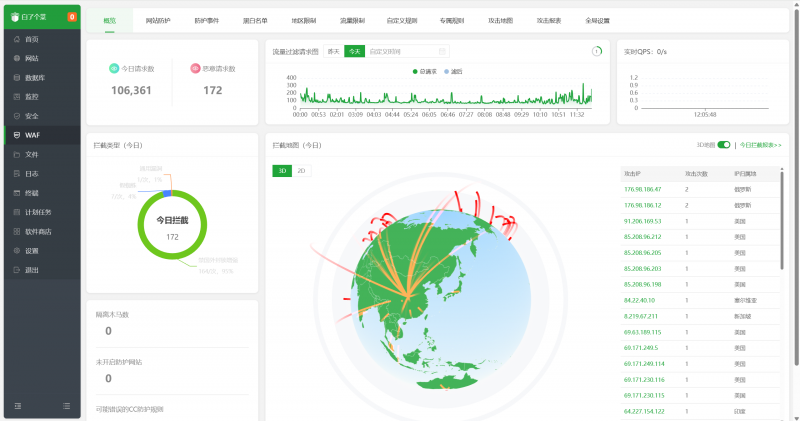Click the circular refresh timer icon on traffic chart

click(596, 51)
